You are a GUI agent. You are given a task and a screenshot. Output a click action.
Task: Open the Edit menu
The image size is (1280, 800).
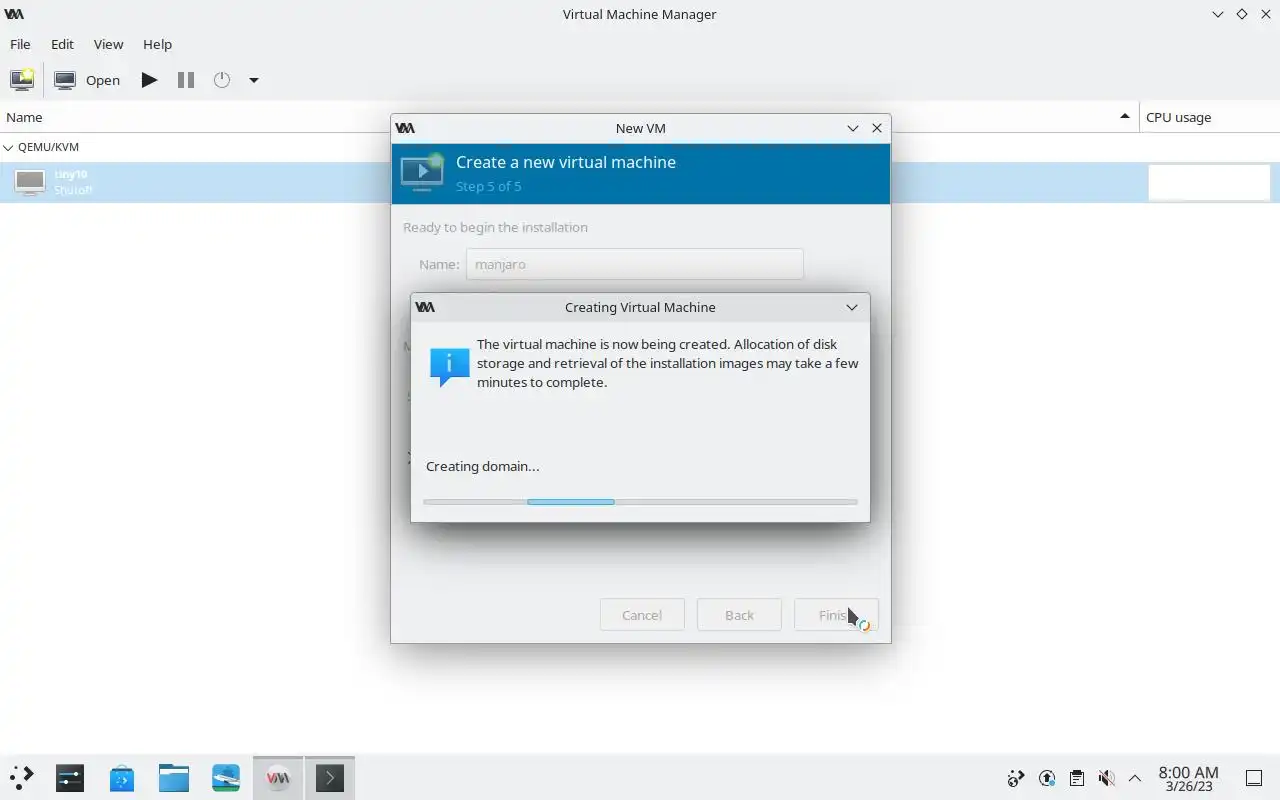62,44
